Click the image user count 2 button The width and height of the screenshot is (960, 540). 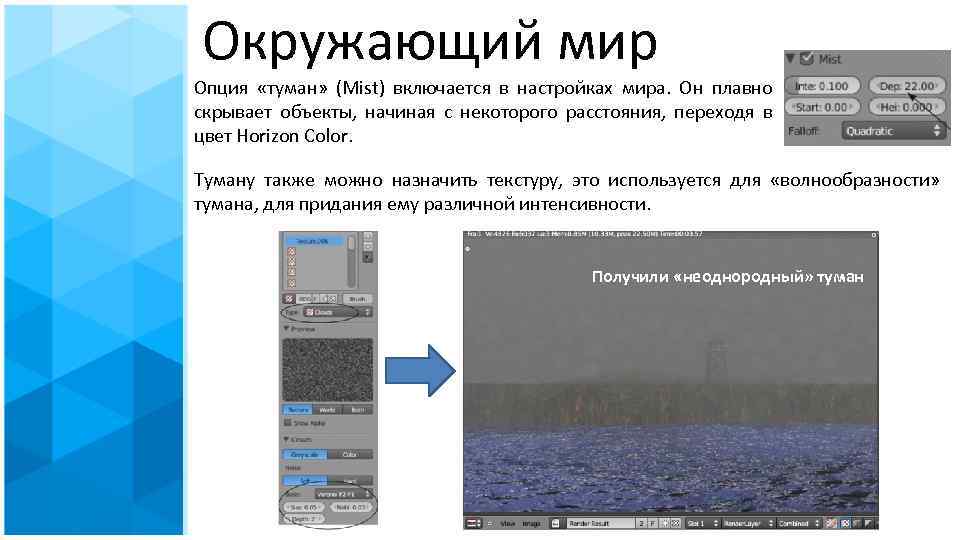[642, 523]
